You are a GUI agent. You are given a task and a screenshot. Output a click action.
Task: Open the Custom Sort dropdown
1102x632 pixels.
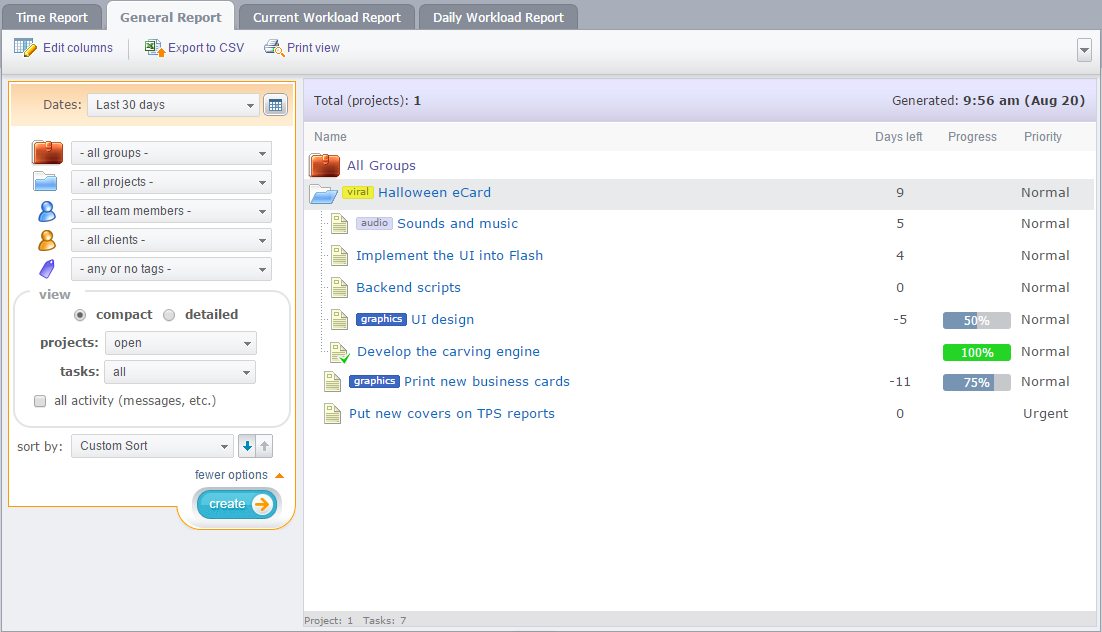[151, 446]
